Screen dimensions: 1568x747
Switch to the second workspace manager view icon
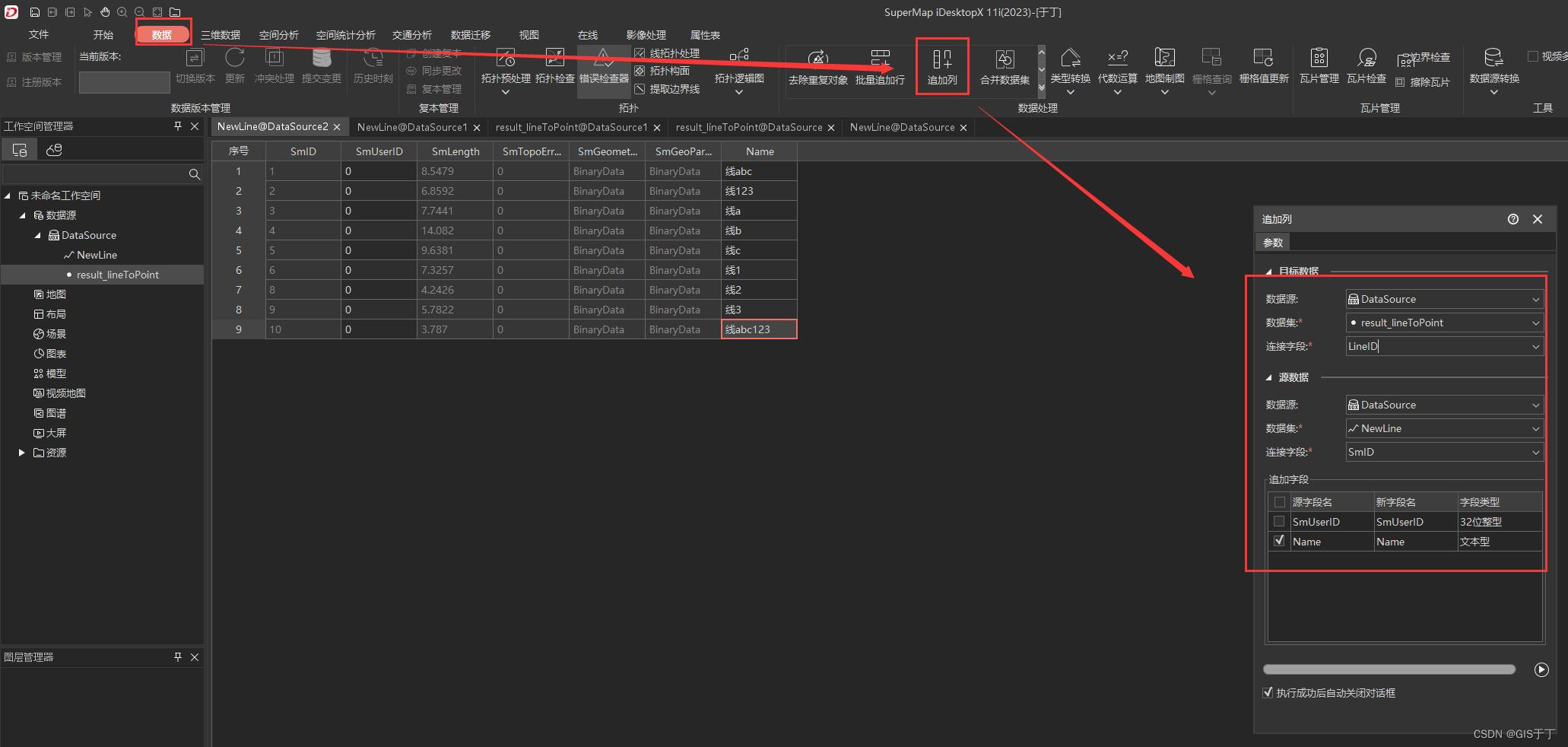[54, 150]
